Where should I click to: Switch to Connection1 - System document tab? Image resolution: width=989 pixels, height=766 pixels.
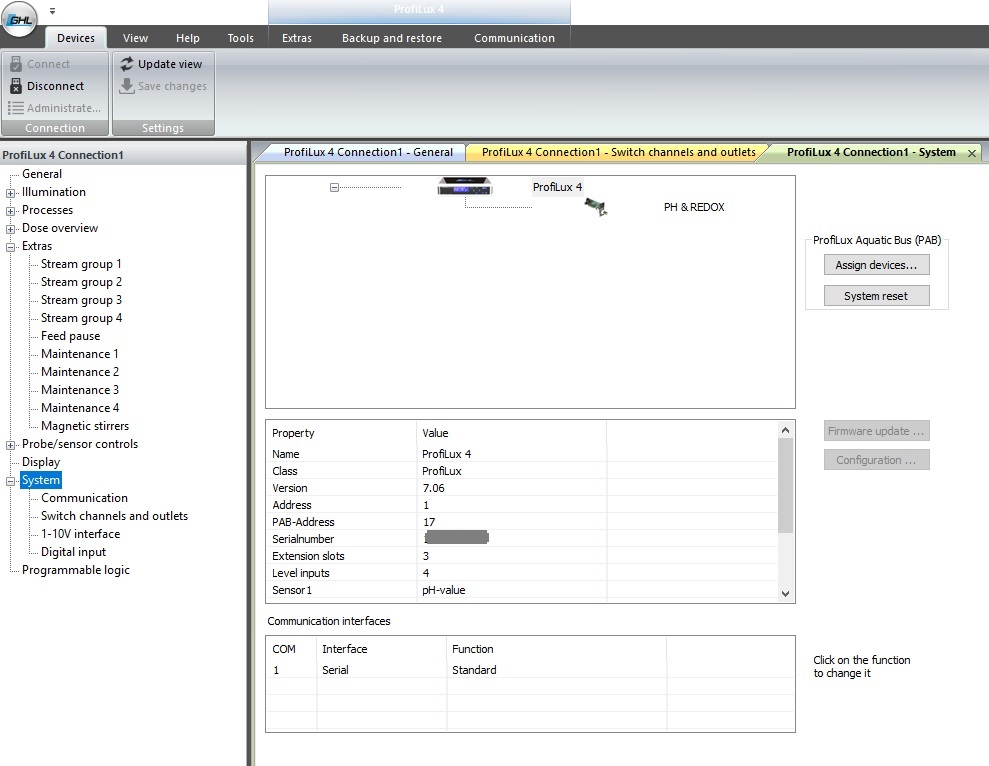[x=871, y=152]
